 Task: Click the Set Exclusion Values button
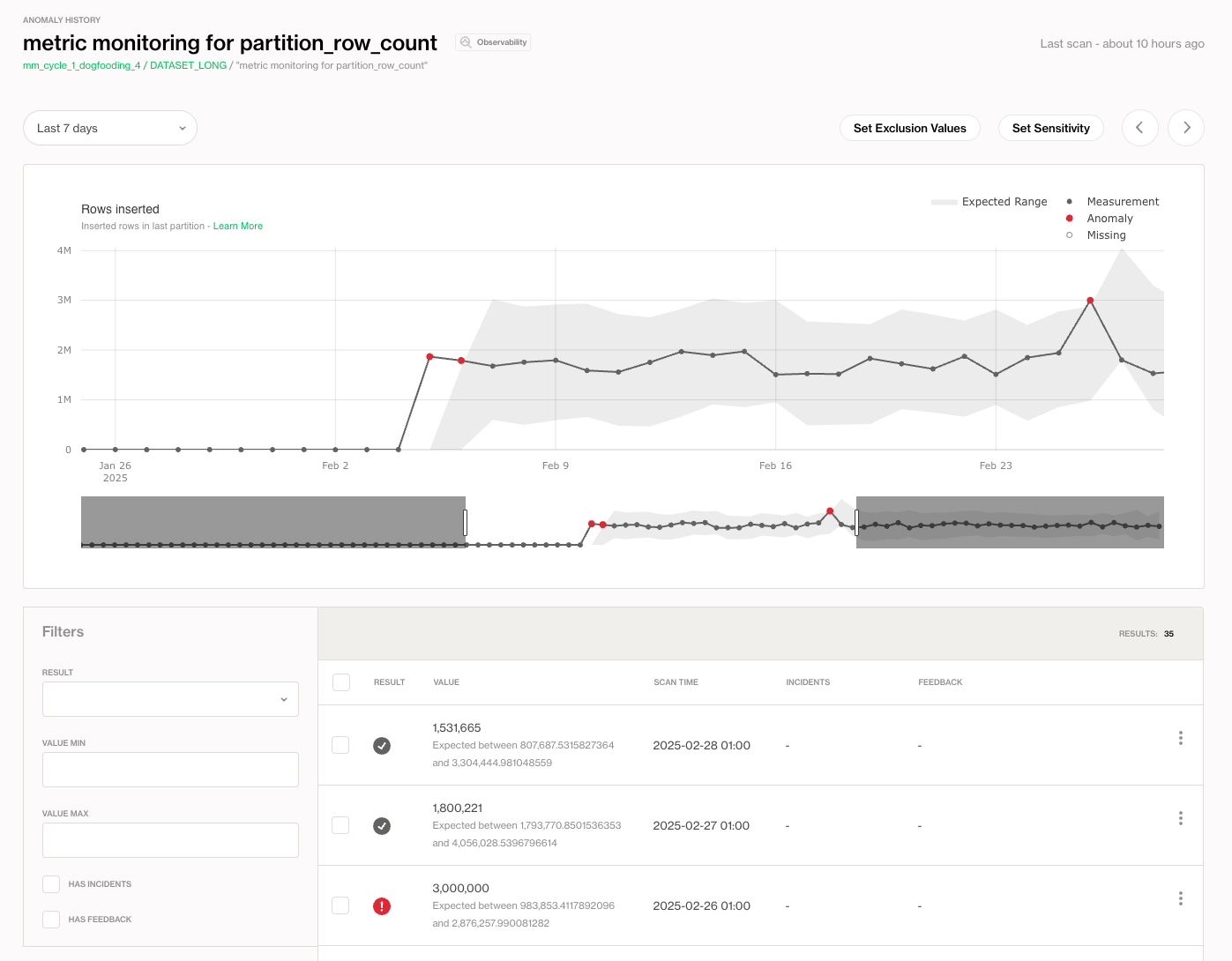click(x=910, y=128)
